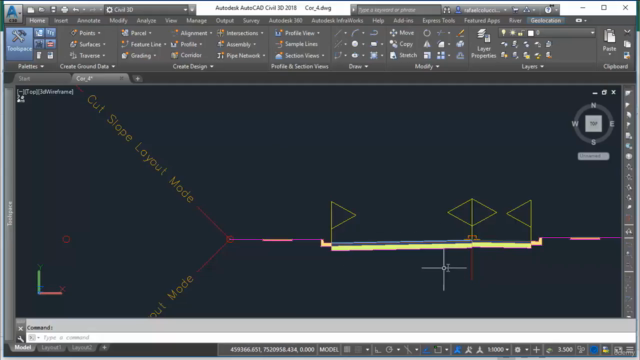Select the Arc draw tool
The image size is (640, 360).
(x=355, y=33)
